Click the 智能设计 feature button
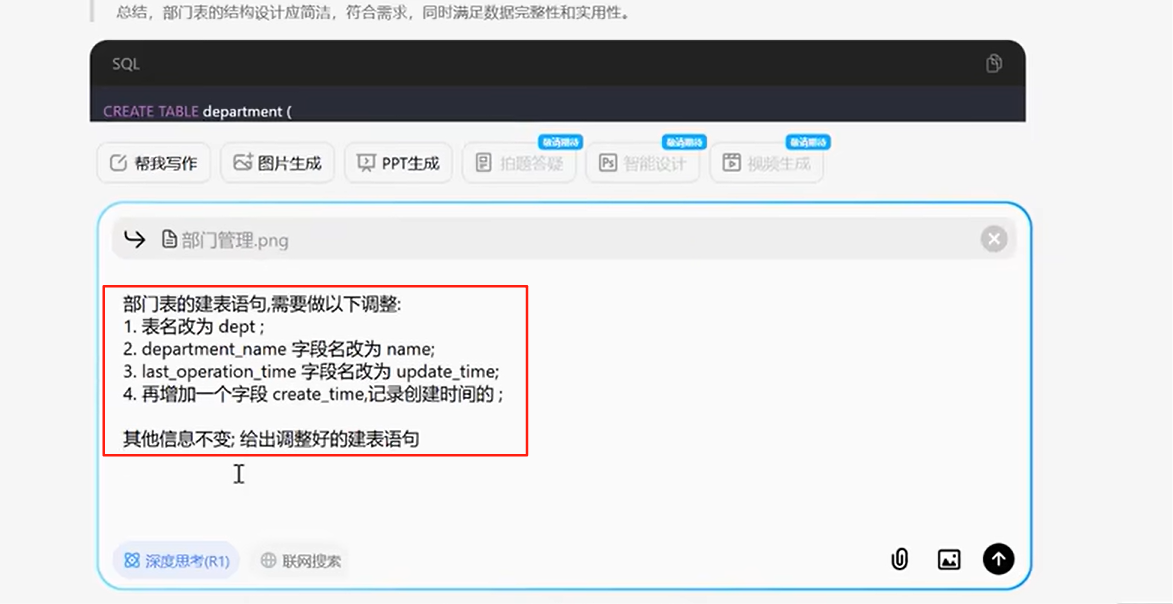 643,163
